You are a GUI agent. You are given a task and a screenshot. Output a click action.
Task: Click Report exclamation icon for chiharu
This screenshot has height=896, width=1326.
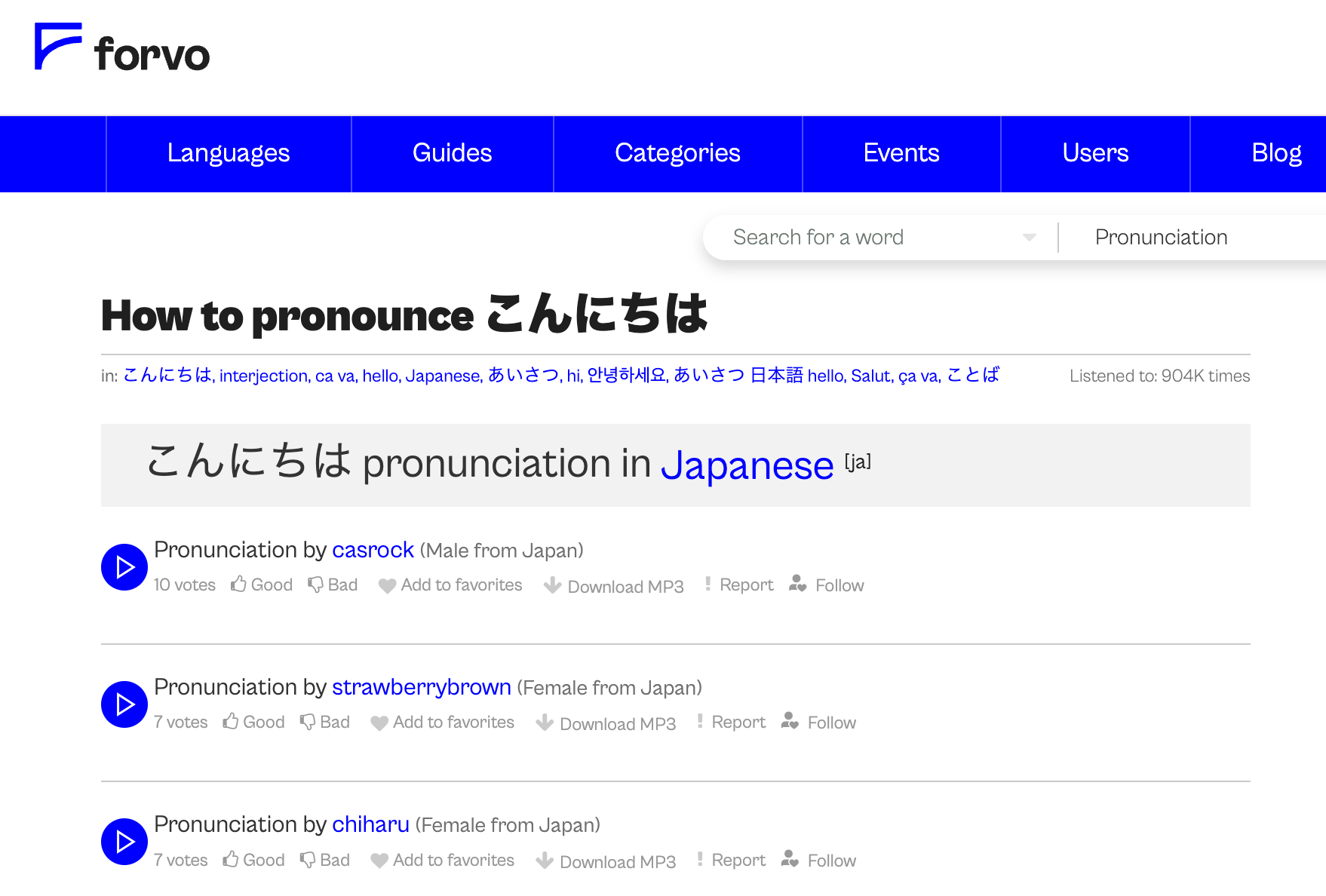(700, 859)
